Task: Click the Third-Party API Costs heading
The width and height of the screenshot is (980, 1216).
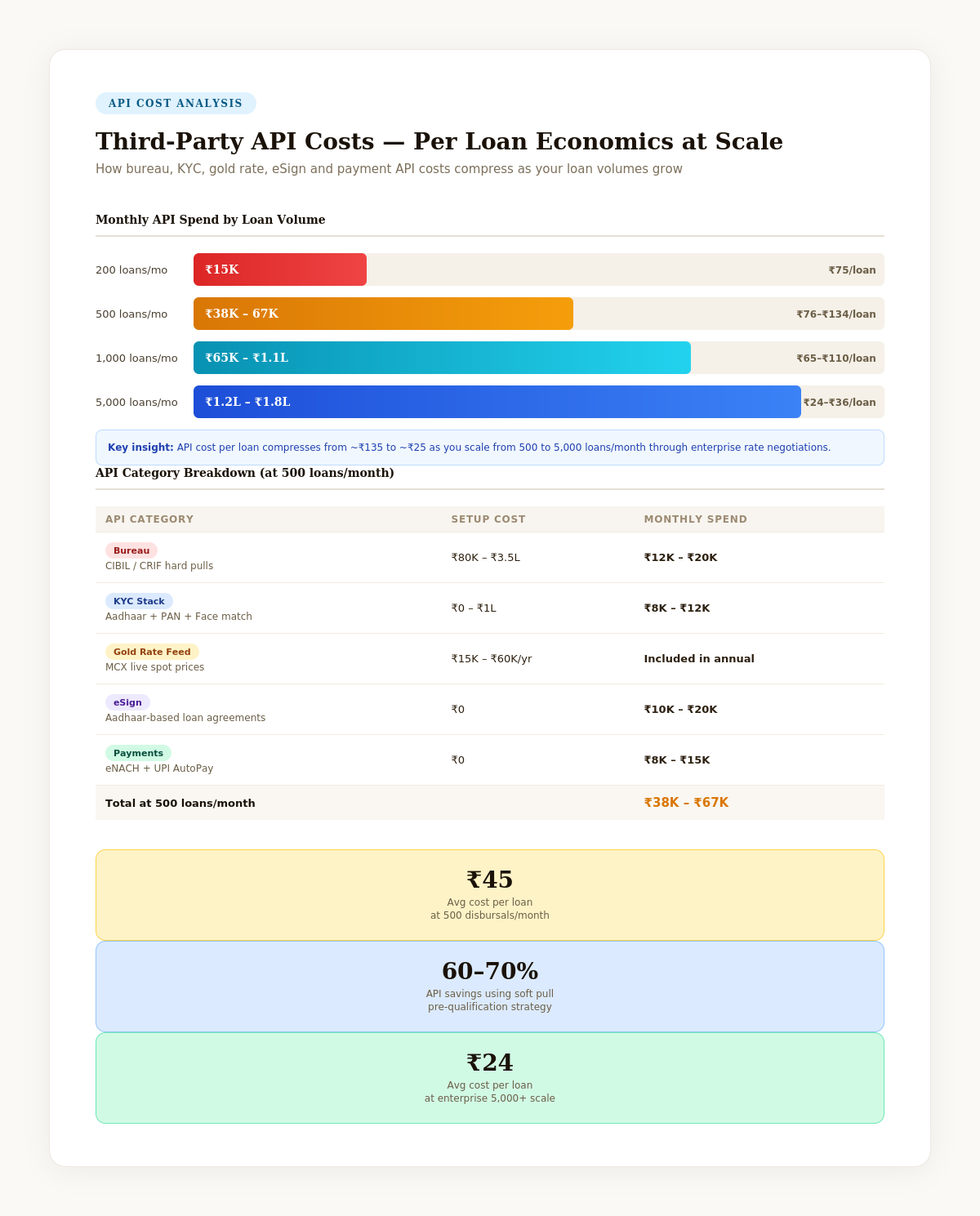Action: pos(439,141)
